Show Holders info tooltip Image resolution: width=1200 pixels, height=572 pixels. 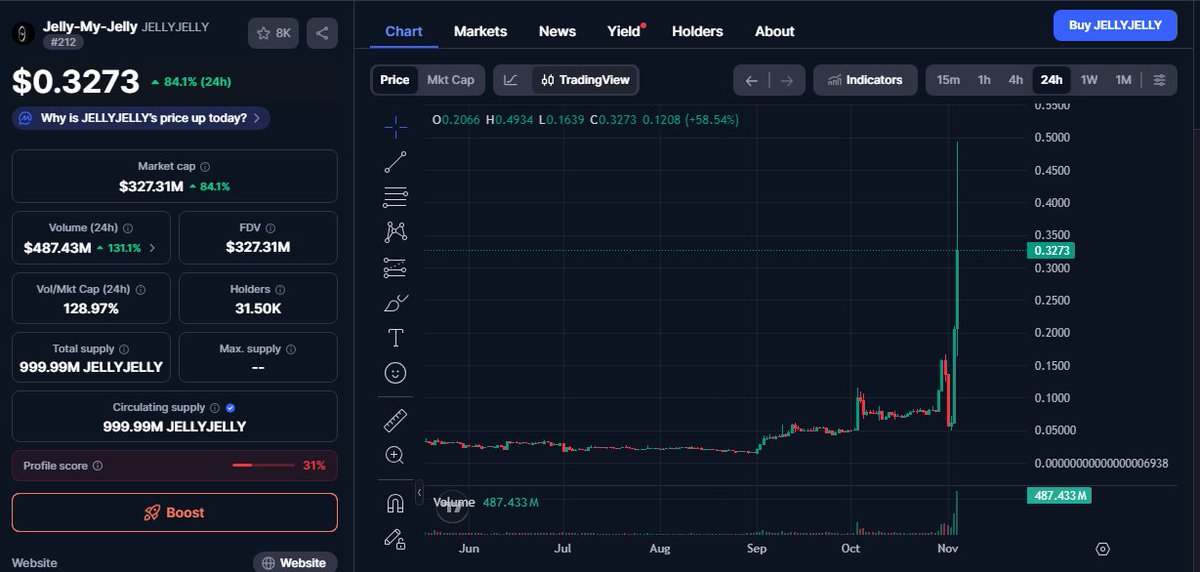coord(281,289)
